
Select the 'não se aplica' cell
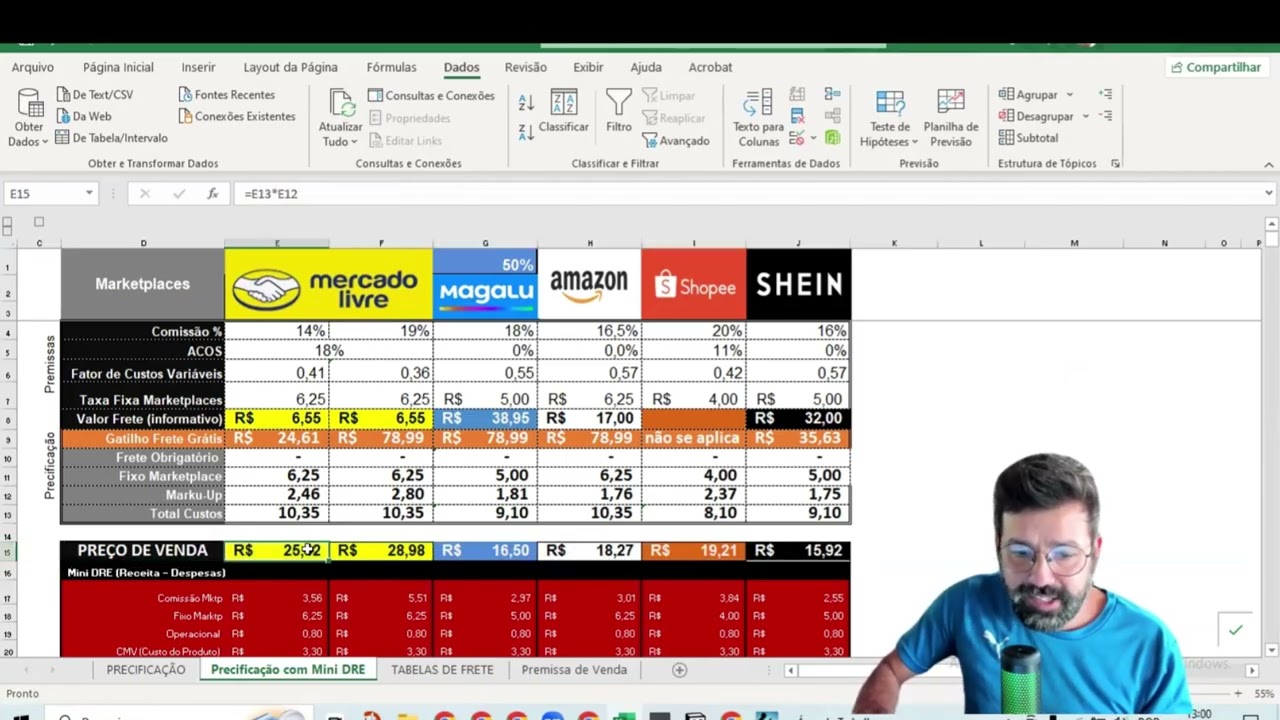pyautogui.click(x=694, y=437)
